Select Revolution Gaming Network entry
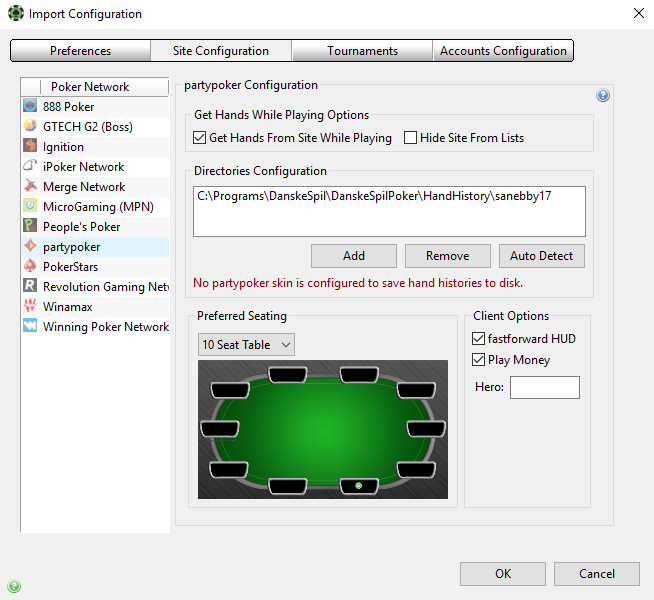The height and width of the screenshot is (600, 654). coord(95,287)
